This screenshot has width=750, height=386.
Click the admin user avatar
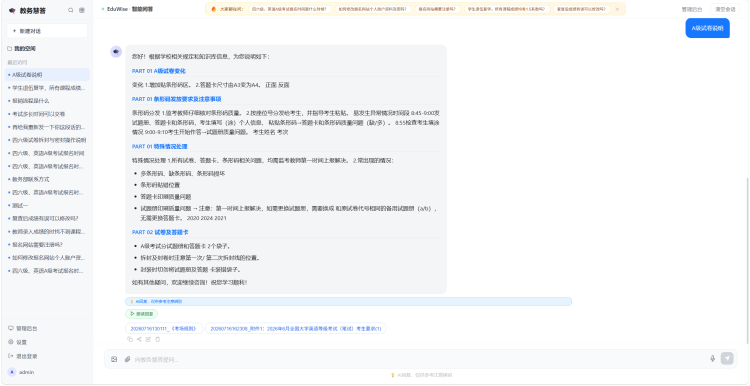(11, 372)
